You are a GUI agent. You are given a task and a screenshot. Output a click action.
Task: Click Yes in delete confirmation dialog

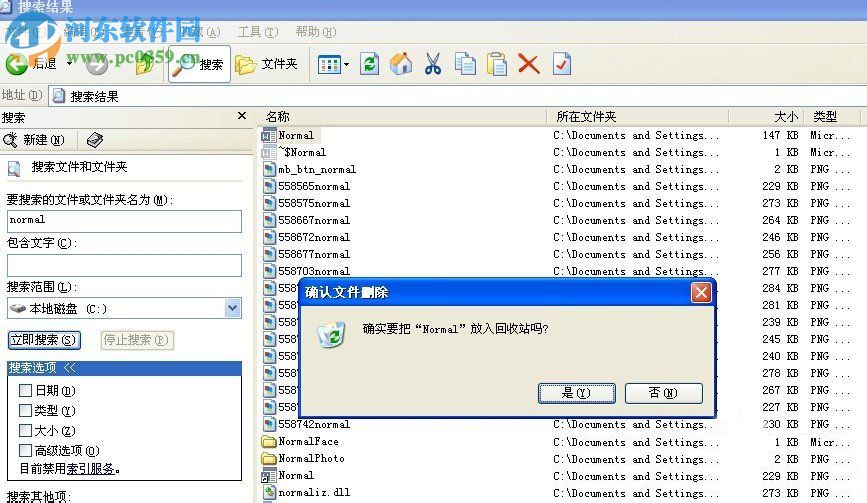click(x=577, y=393)
